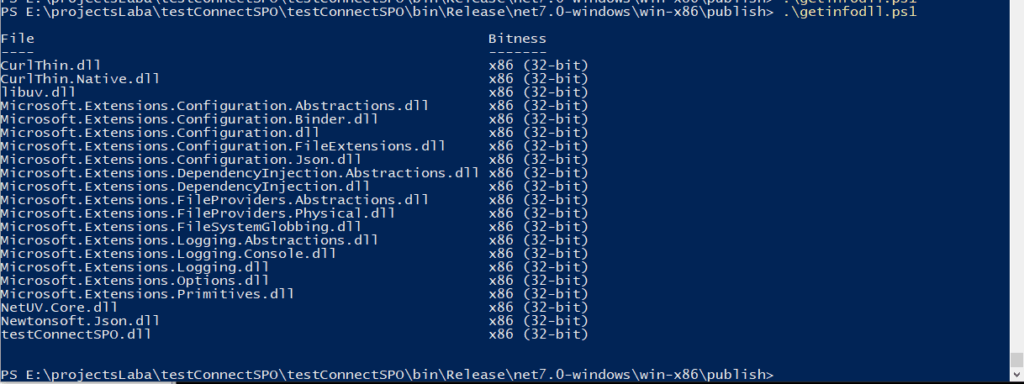
Task: Select Microsoft.Extensions.Configuration.Abstractions.dll text
Action: (215, 106)
